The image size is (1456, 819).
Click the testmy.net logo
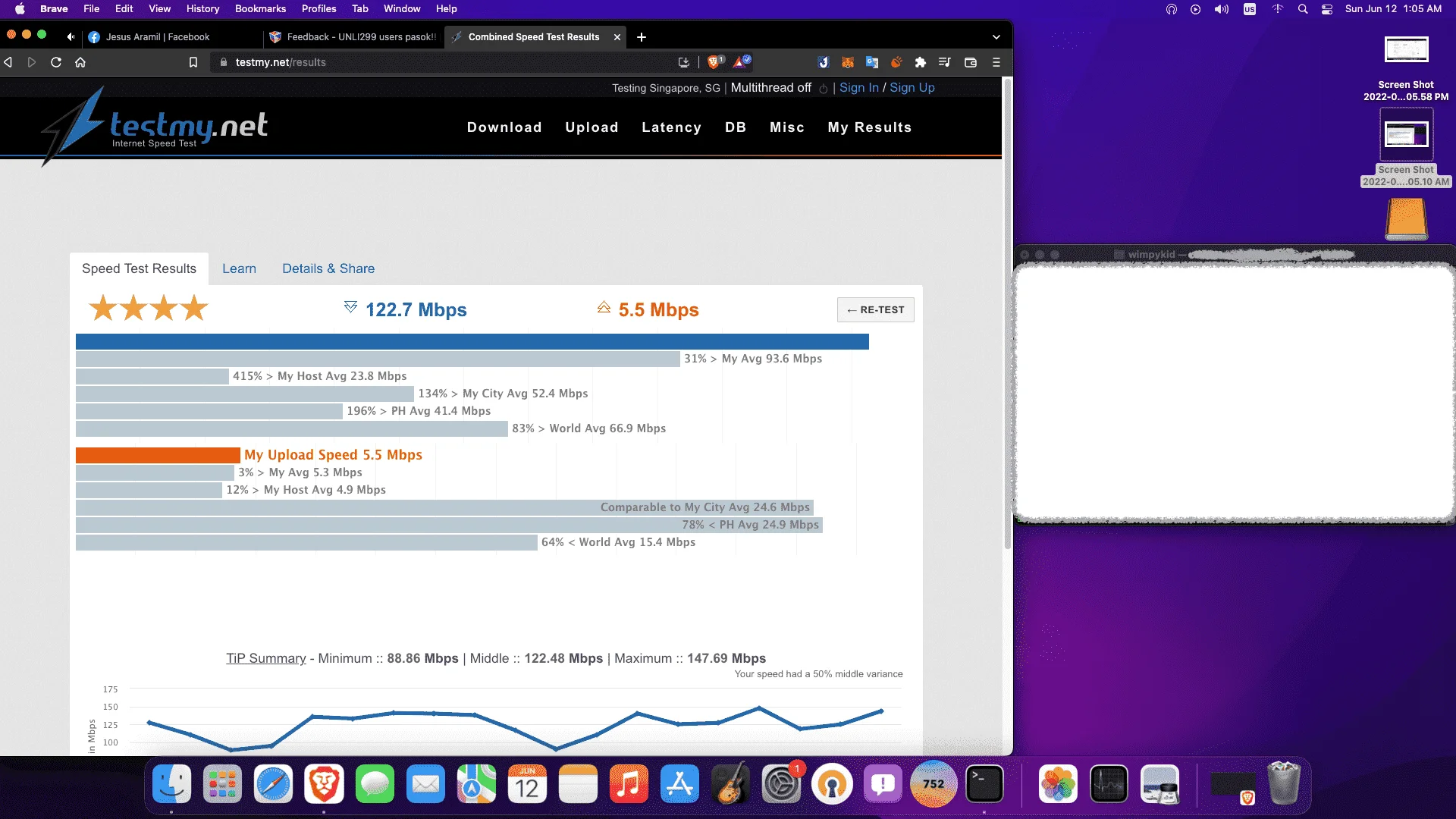[155, 127]
